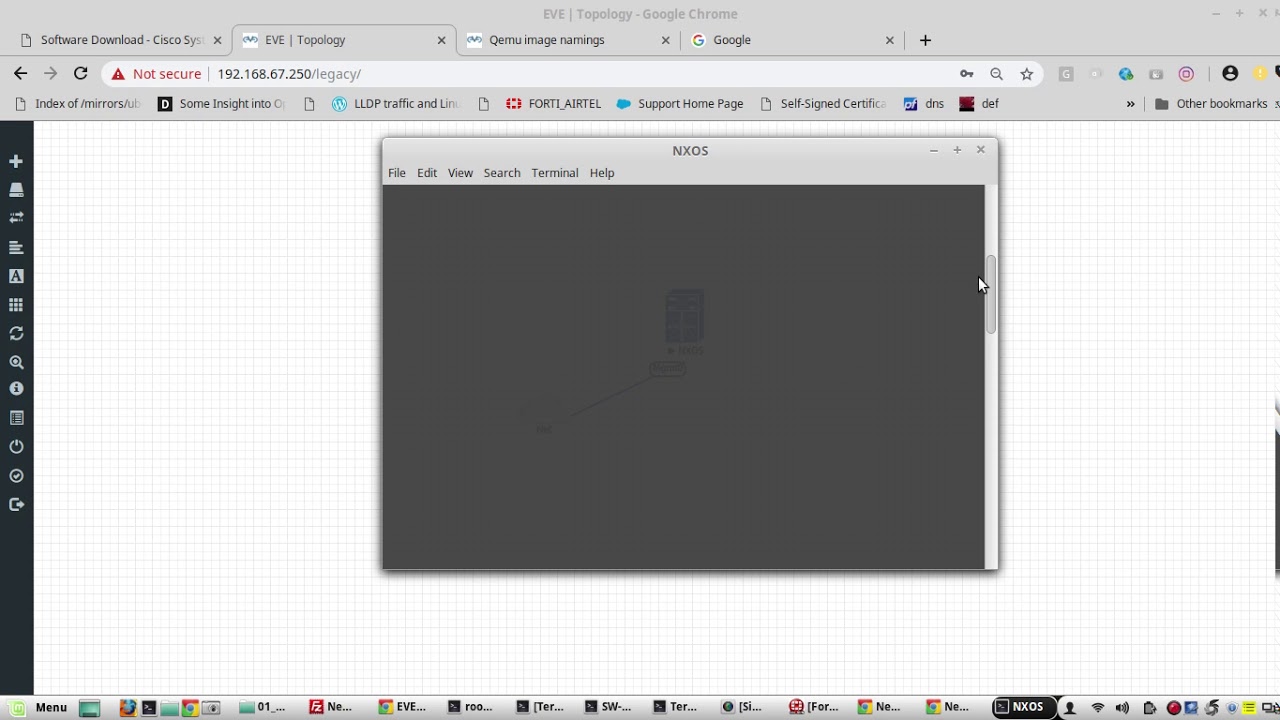The height and width of the screenshot is (720, 1280).
Task: Open File menu in NXOS terminal
Action: [397, 173]
